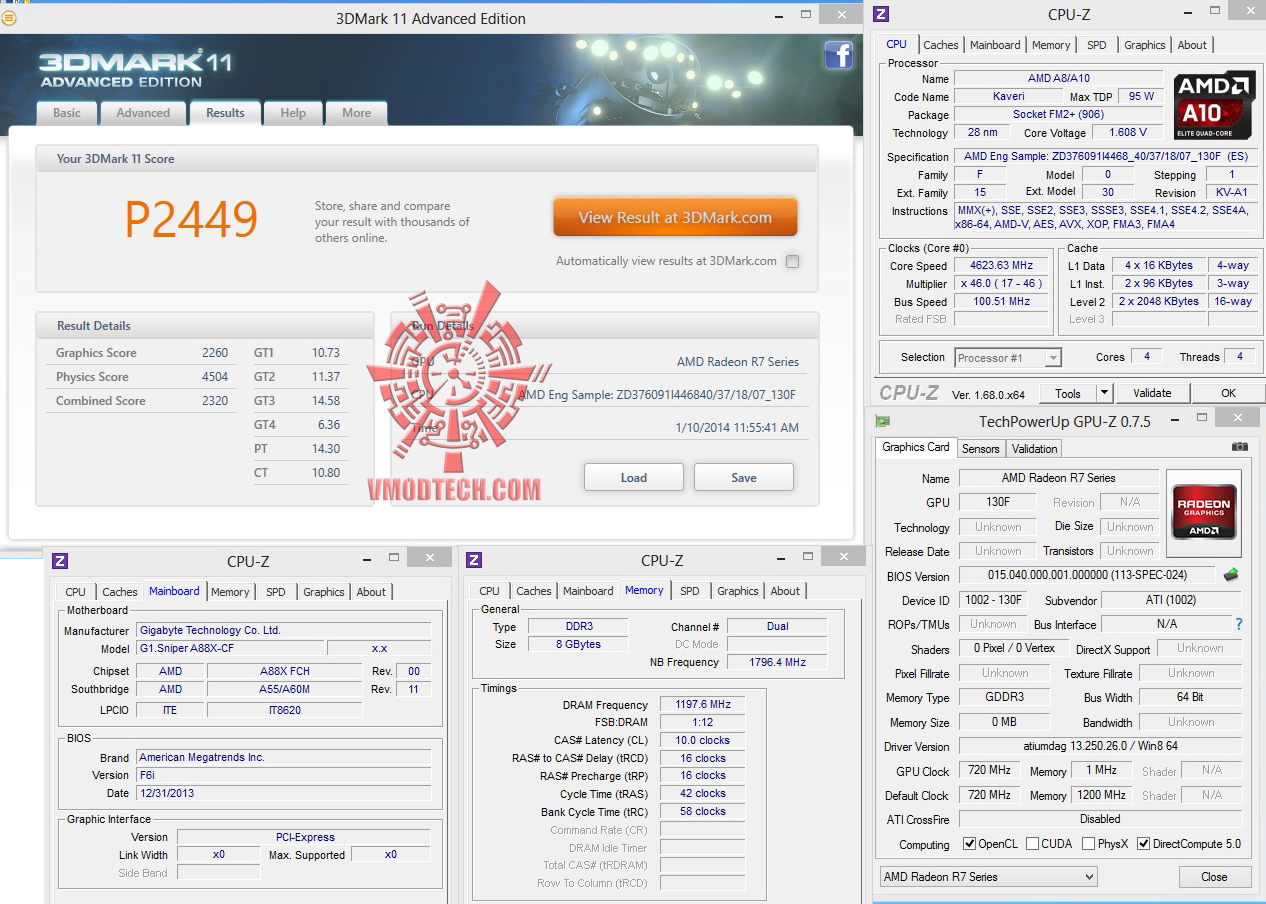This screenshot has height=904, width=1266.
Task: Select the Results tab in 3DMark
Action: point(225,113)
